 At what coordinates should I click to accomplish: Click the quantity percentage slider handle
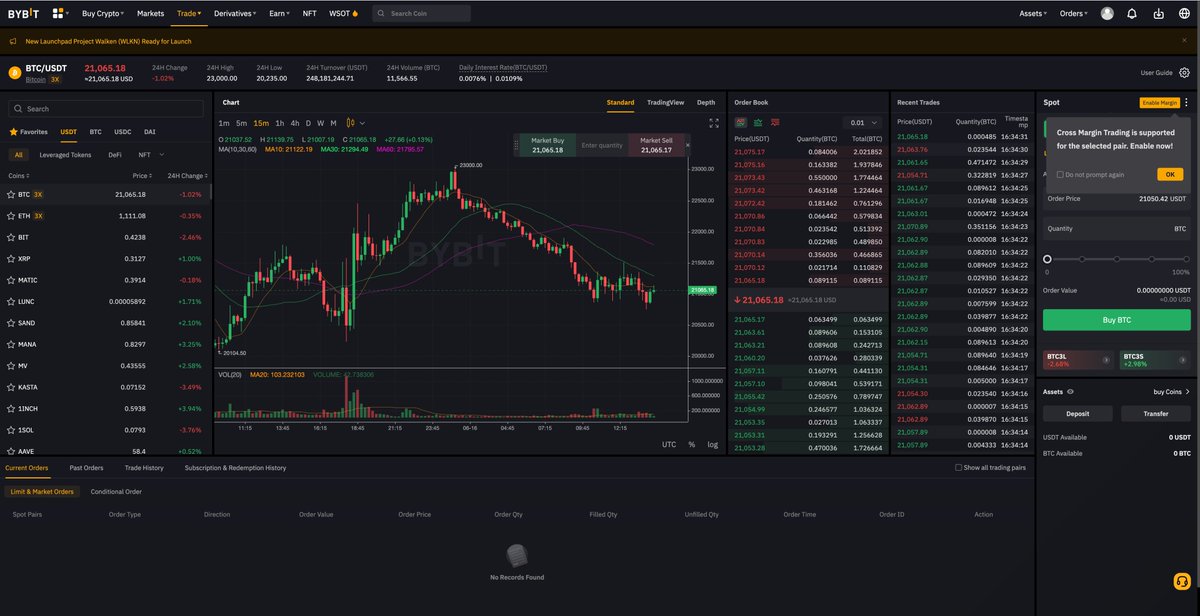point(1047,259)
